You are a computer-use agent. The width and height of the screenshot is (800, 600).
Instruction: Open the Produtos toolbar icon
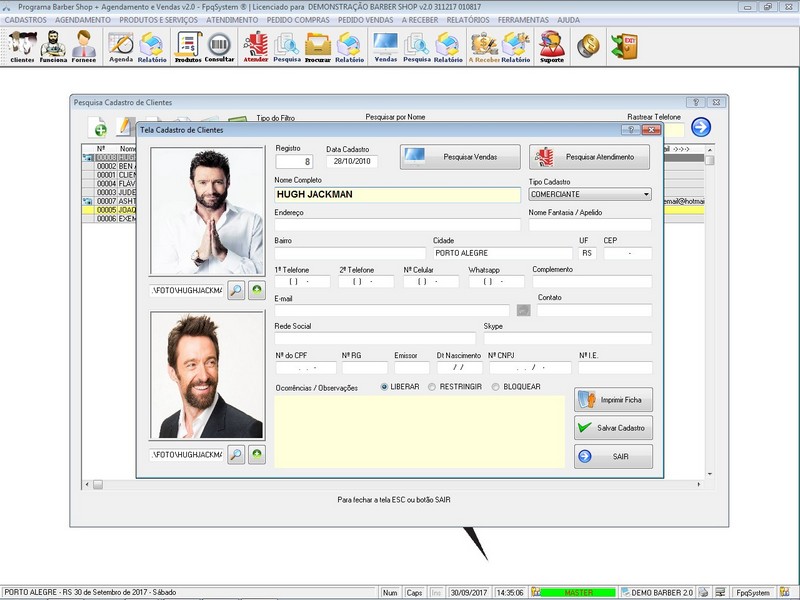point(187,46)
